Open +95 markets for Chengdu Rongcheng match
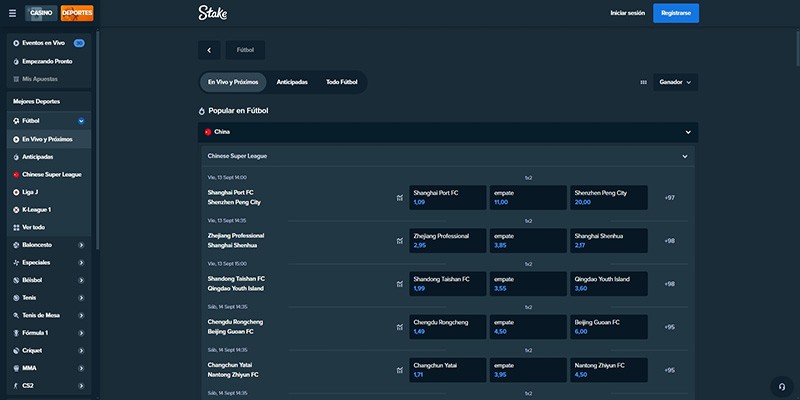800x400 pixels. (x=670, y=327)
